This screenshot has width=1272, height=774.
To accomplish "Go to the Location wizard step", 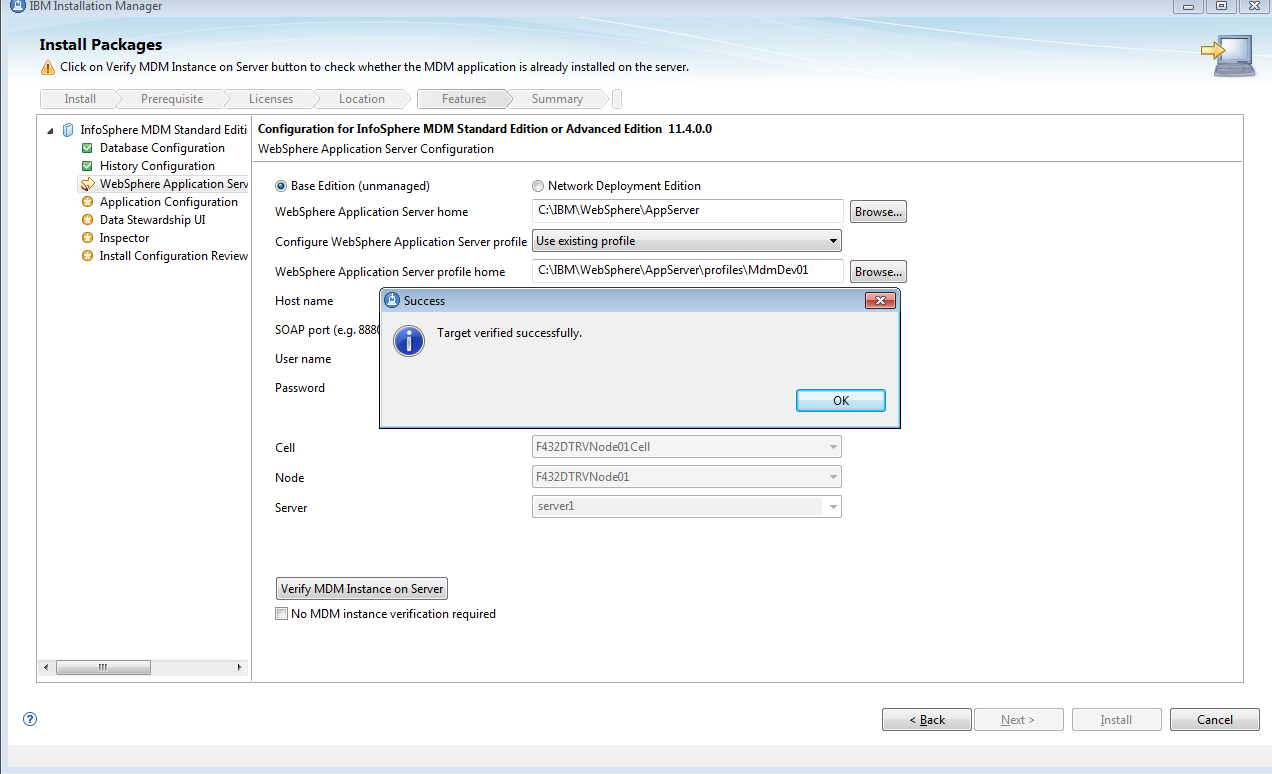I will pyautogui.click(x=361, y=99).
